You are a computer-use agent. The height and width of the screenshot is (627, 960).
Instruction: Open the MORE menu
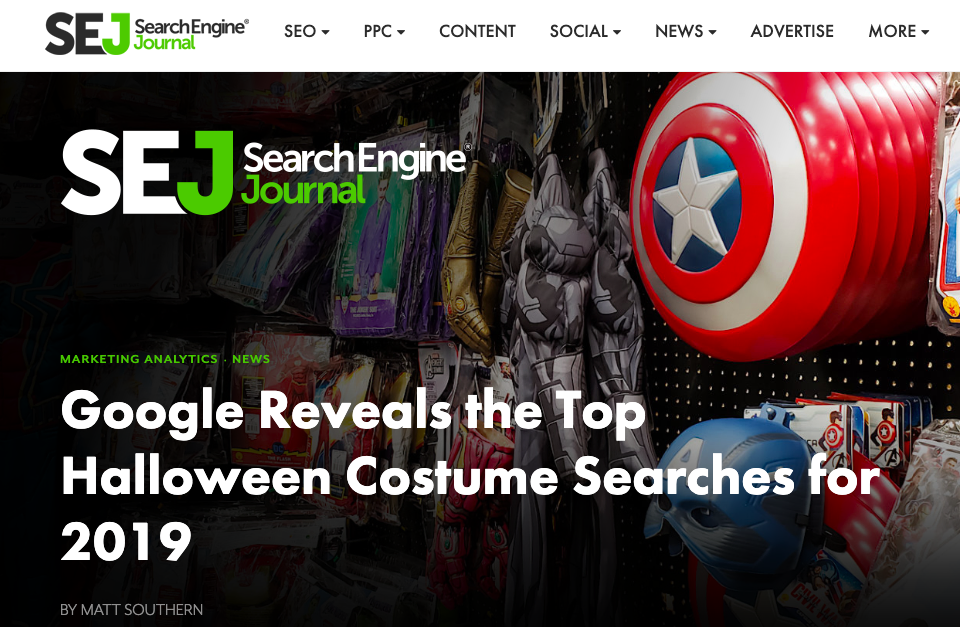[x=899, y=31]
